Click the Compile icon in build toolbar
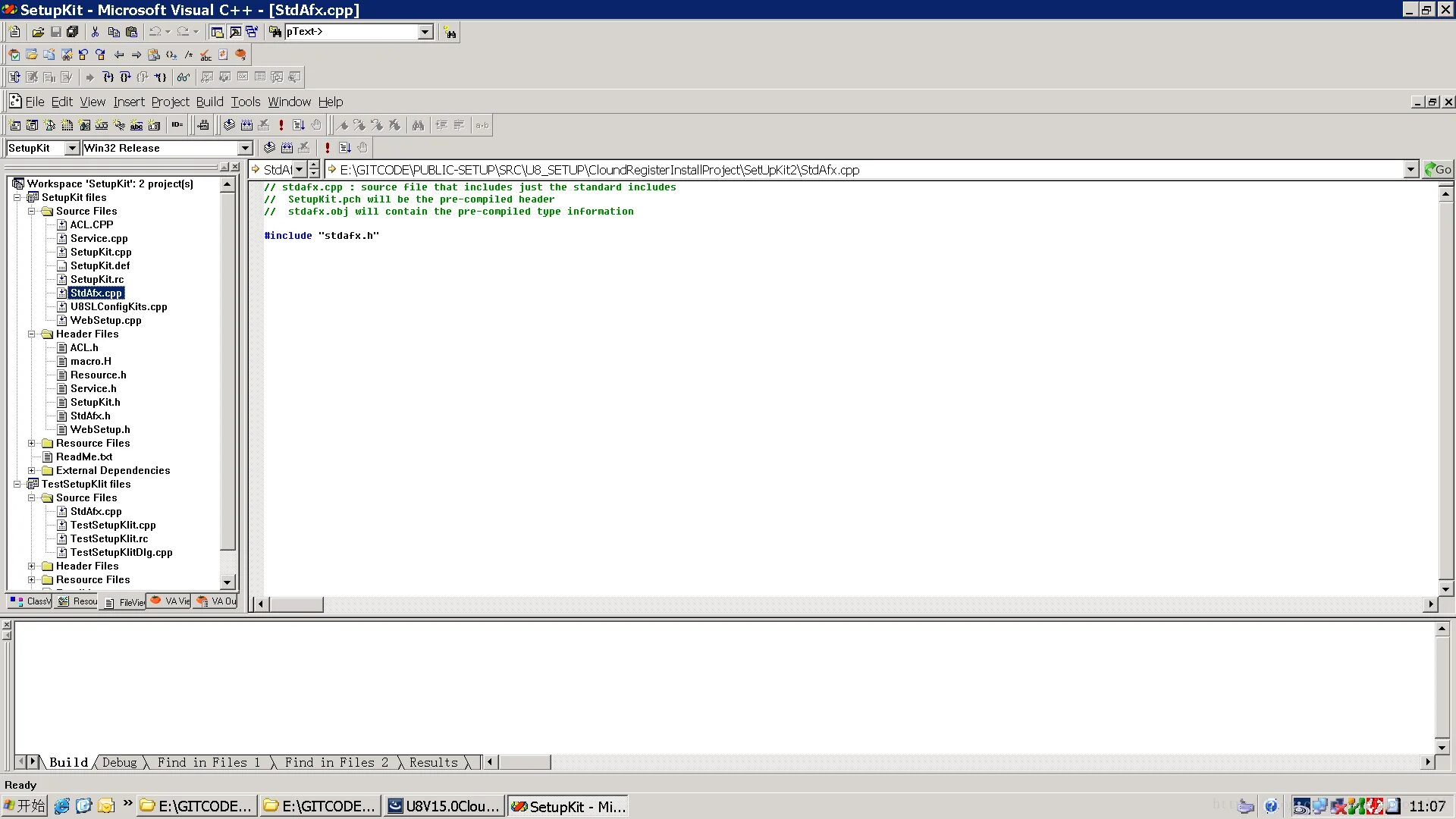 click(x=229, y=125)
